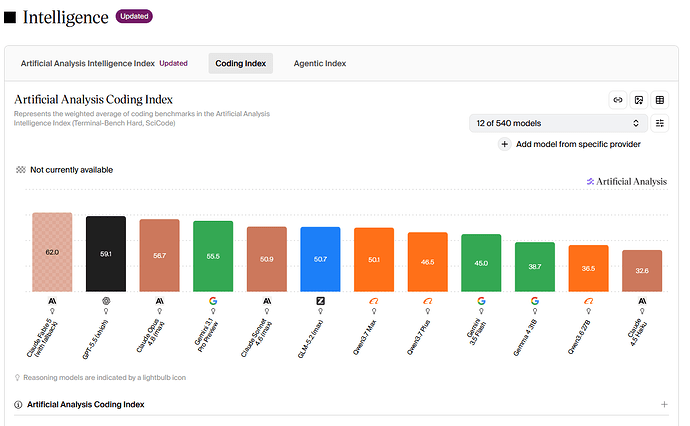The width and height of the screenshot is (690, 426).
Task: Click the Intelligence page heading
Action: pos(66,17)
